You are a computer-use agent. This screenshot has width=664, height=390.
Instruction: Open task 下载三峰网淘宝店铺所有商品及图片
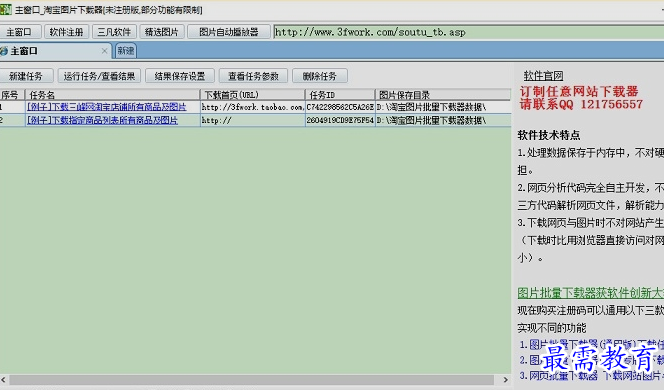coord(106,107)
